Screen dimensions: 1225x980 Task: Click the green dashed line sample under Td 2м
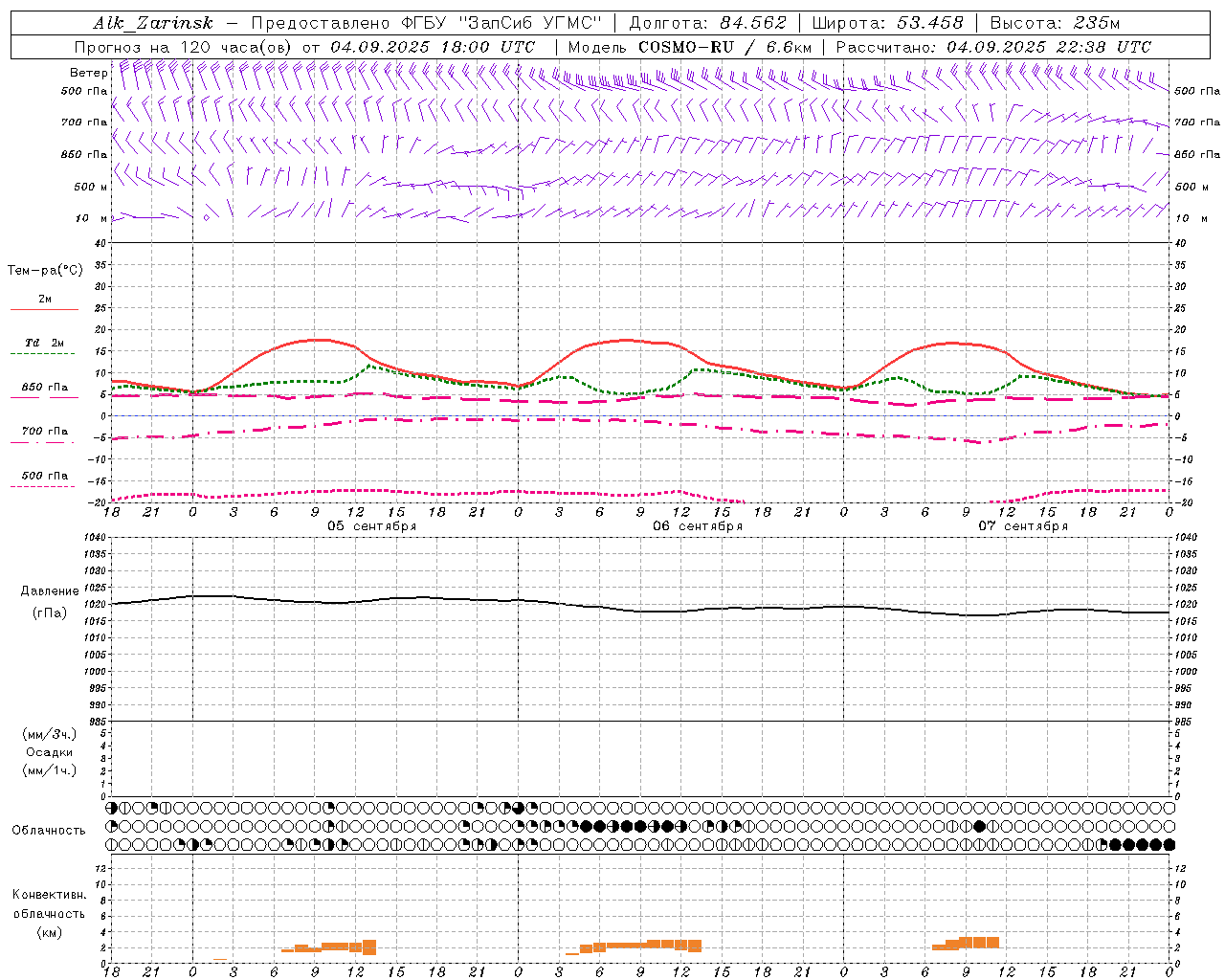[44, 354]
